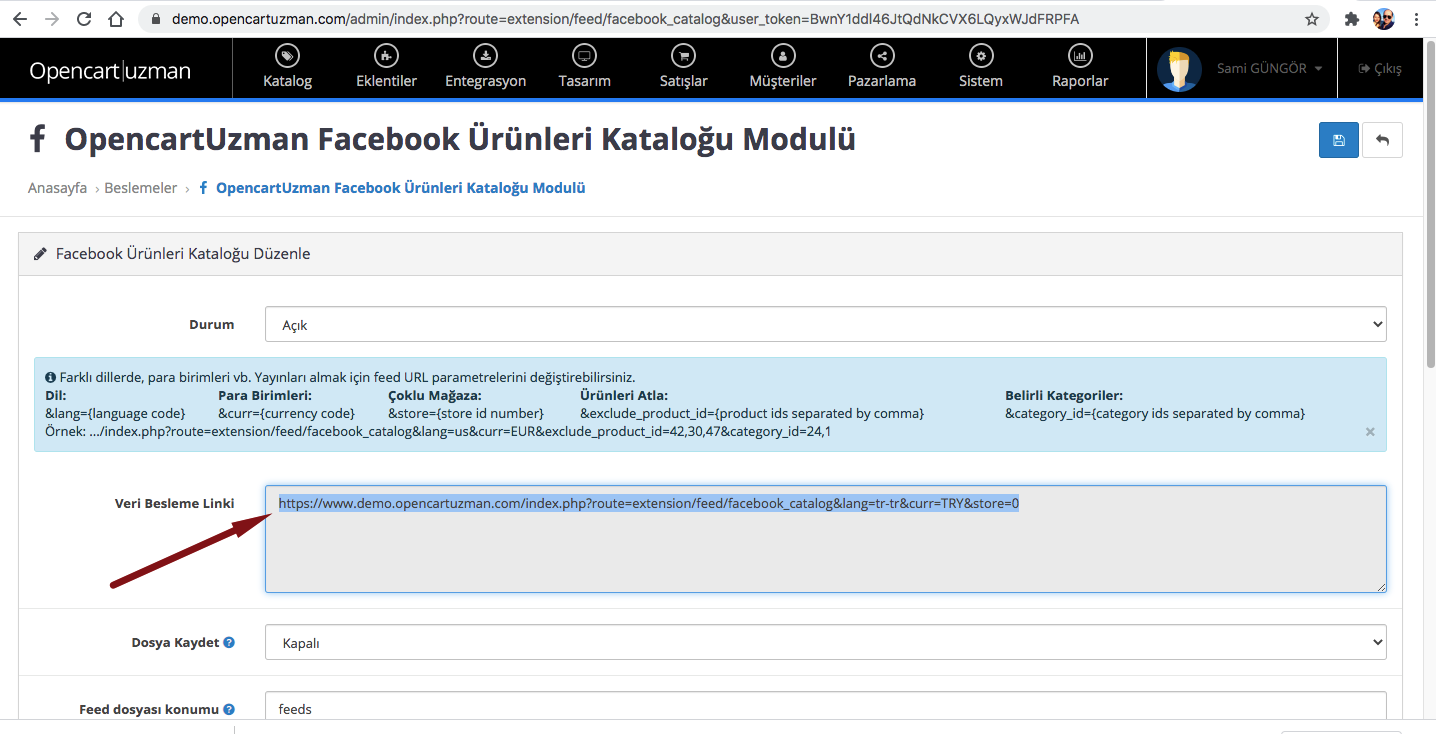Save settings with blue floppy button
The image size is (1436, 734).
[1338, 140]
